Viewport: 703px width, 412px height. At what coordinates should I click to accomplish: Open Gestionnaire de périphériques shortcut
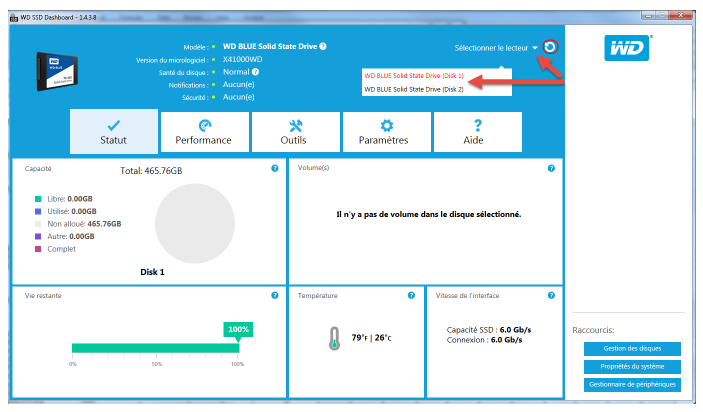pos(632,384)
